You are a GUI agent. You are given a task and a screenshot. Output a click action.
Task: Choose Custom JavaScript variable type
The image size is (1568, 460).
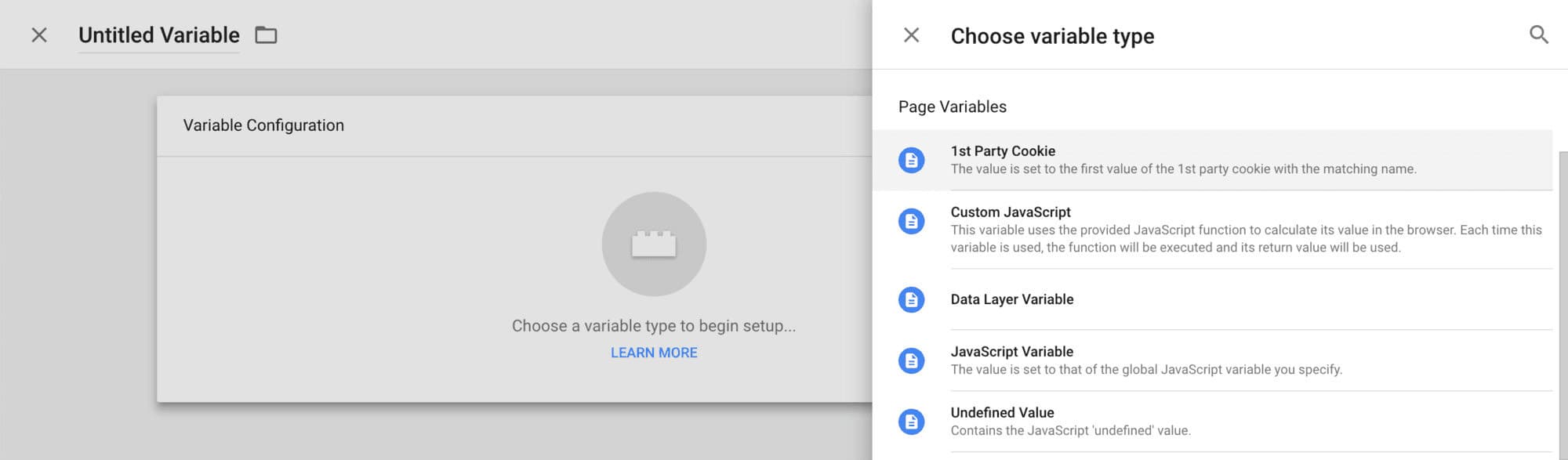click(1212, 230)
